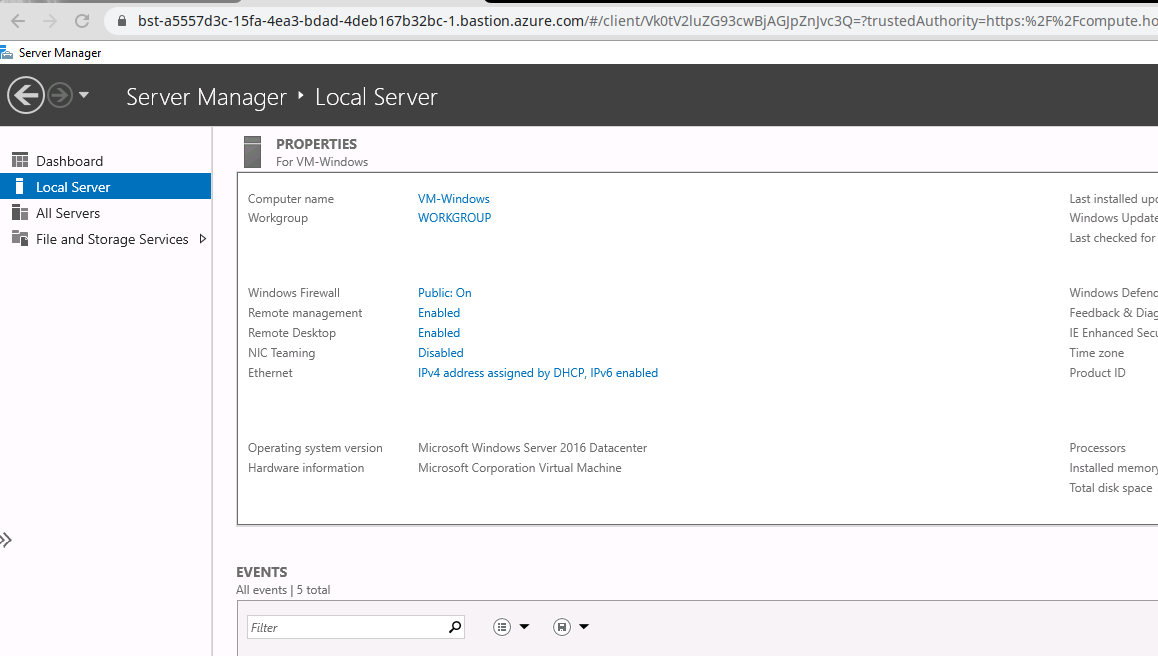
Task: Click the Dashboard grid icon
Action: (x=20, y=160)
